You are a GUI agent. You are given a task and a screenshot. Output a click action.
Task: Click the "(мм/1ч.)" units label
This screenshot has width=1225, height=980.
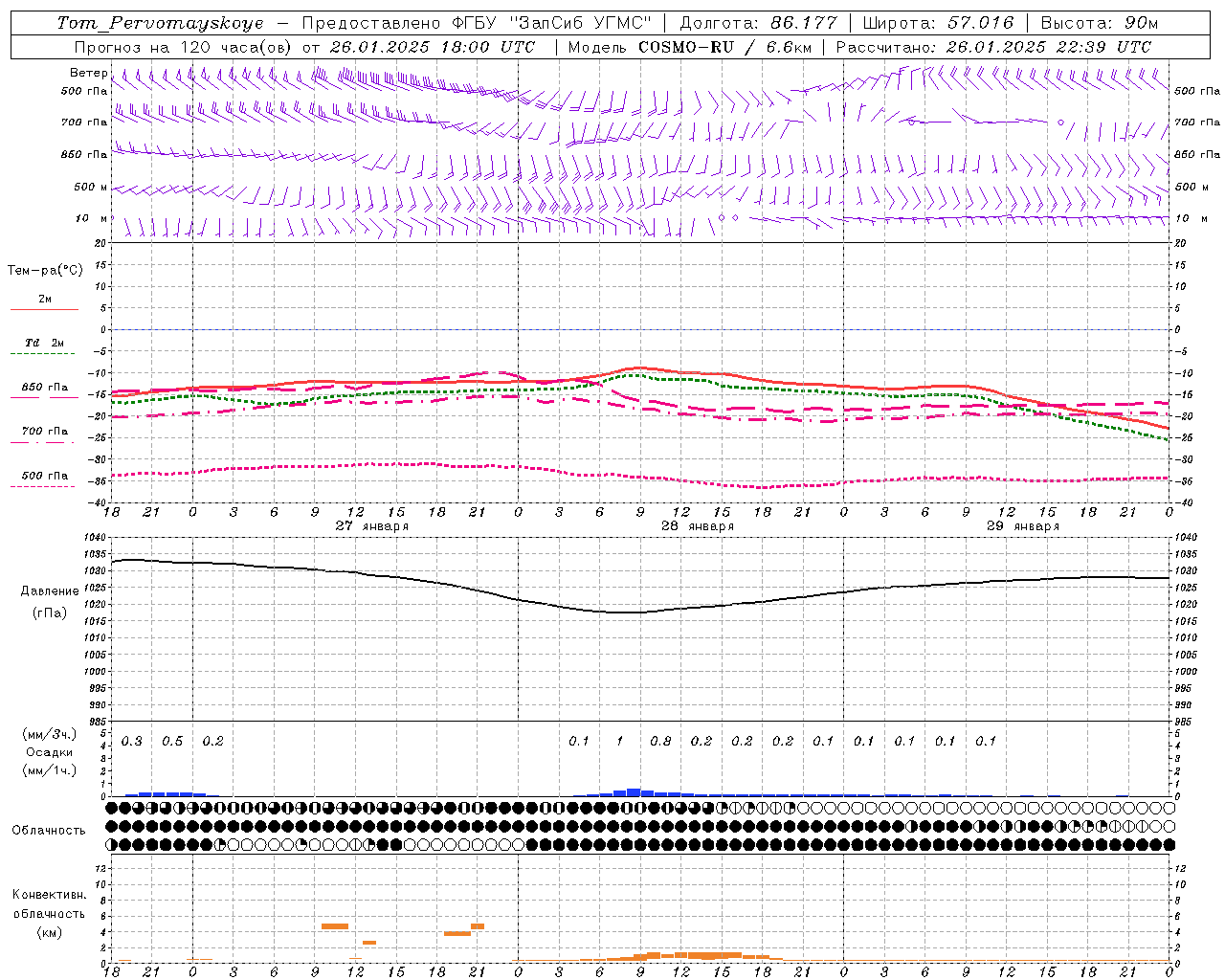(50, 770)
